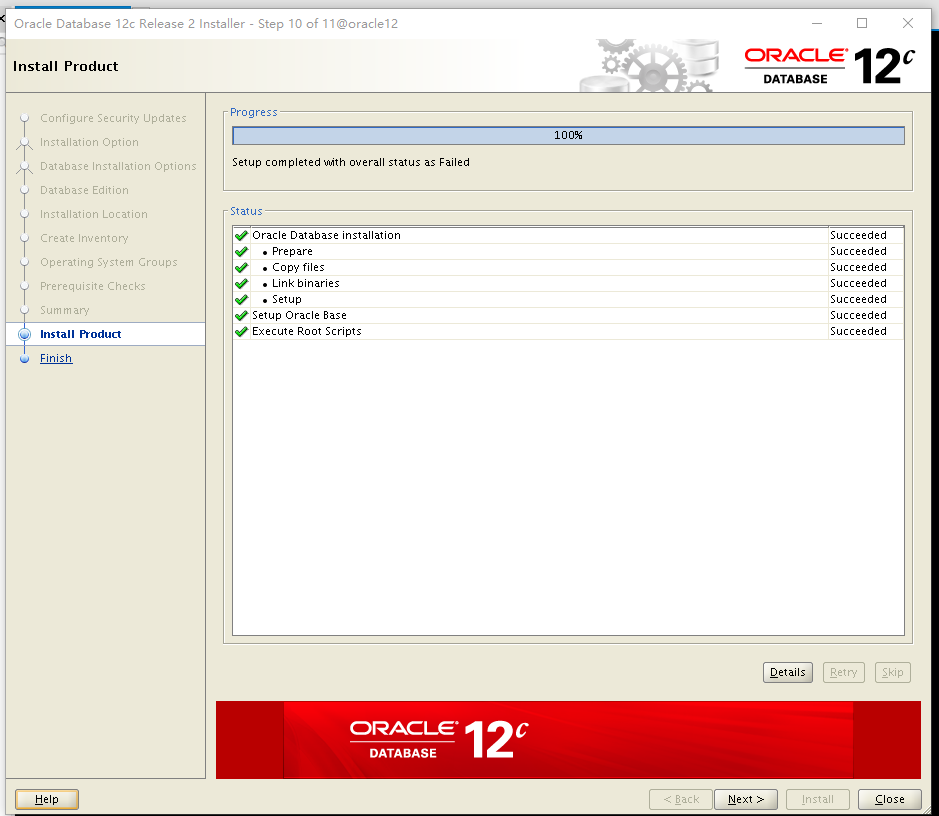The width and height of the screenshot is (939, 816).
Task: Click the Install Product step bullet icon
Action: [24, 335]
